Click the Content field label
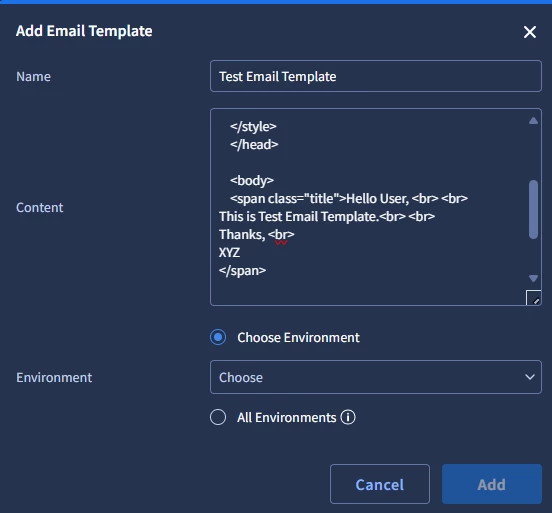552x513 pixels. [39, 207]
